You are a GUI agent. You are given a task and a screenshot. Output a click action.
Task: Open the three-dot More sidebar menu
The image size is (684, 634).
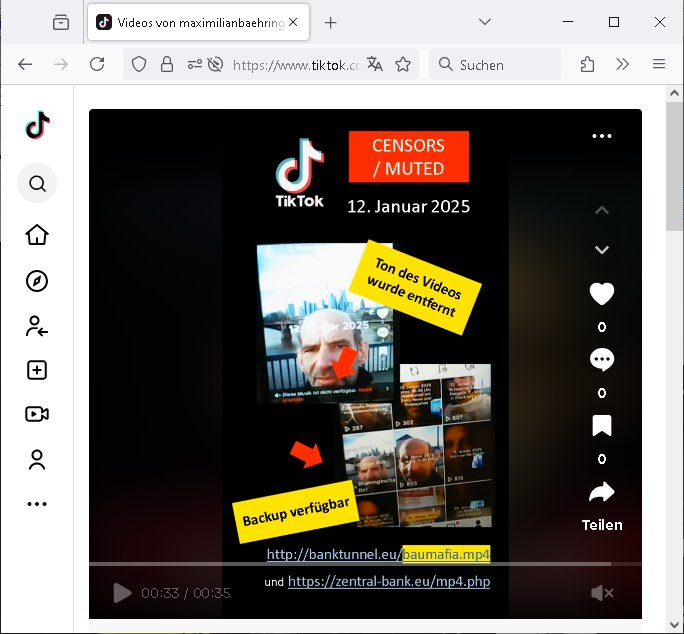pos(37,504)
